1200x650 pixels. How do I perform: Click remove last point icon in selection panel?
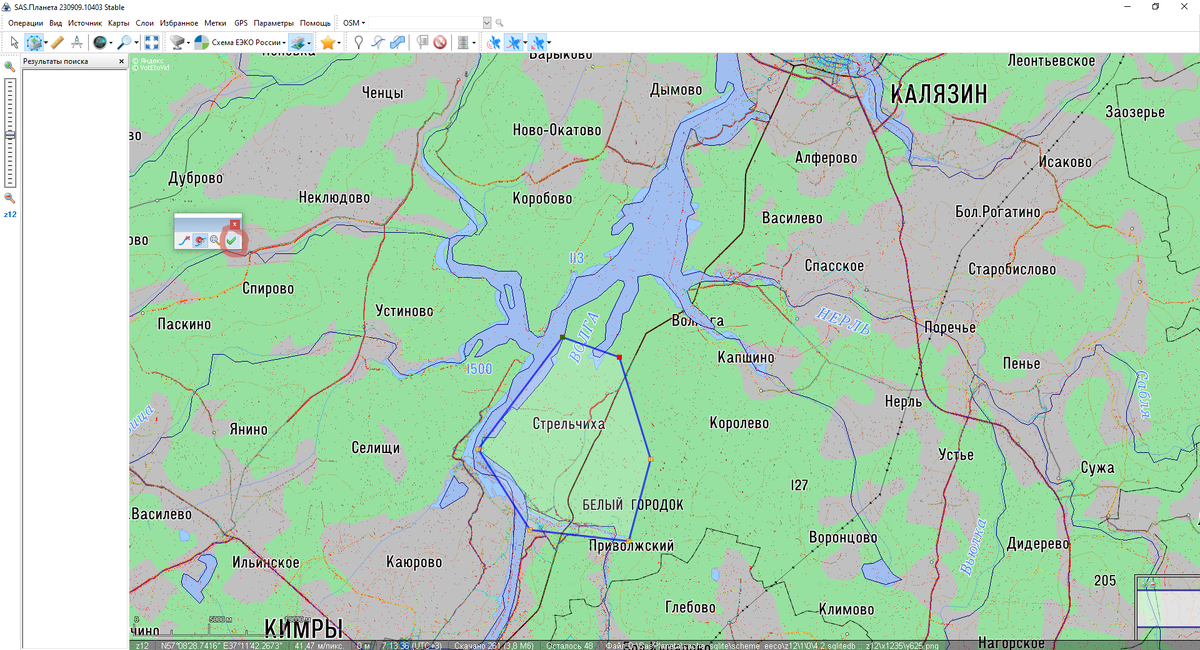[184, 241]
